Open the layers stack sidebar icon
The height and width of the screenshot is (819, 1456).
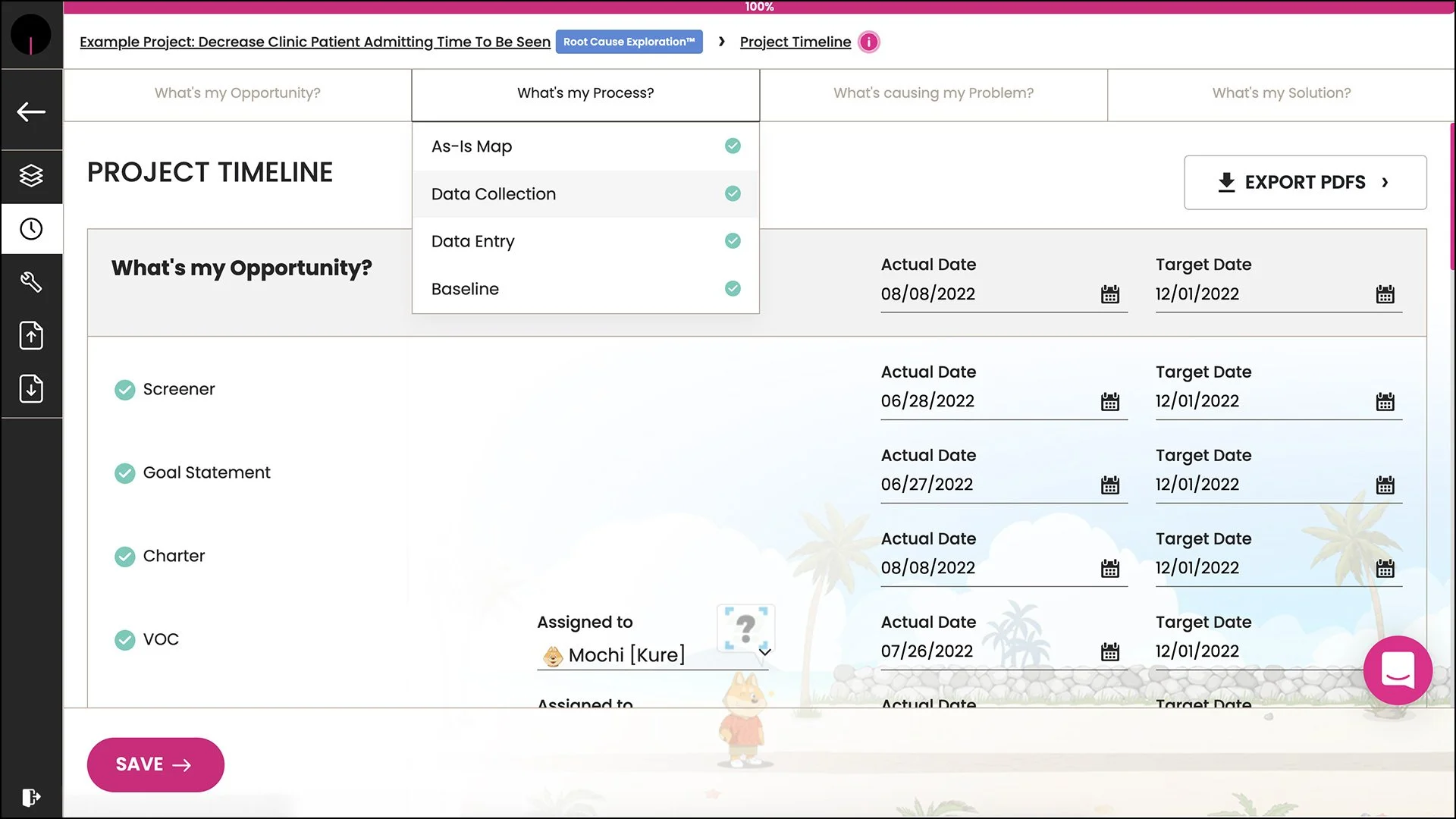pyautogui.click(x=31, y=176)
